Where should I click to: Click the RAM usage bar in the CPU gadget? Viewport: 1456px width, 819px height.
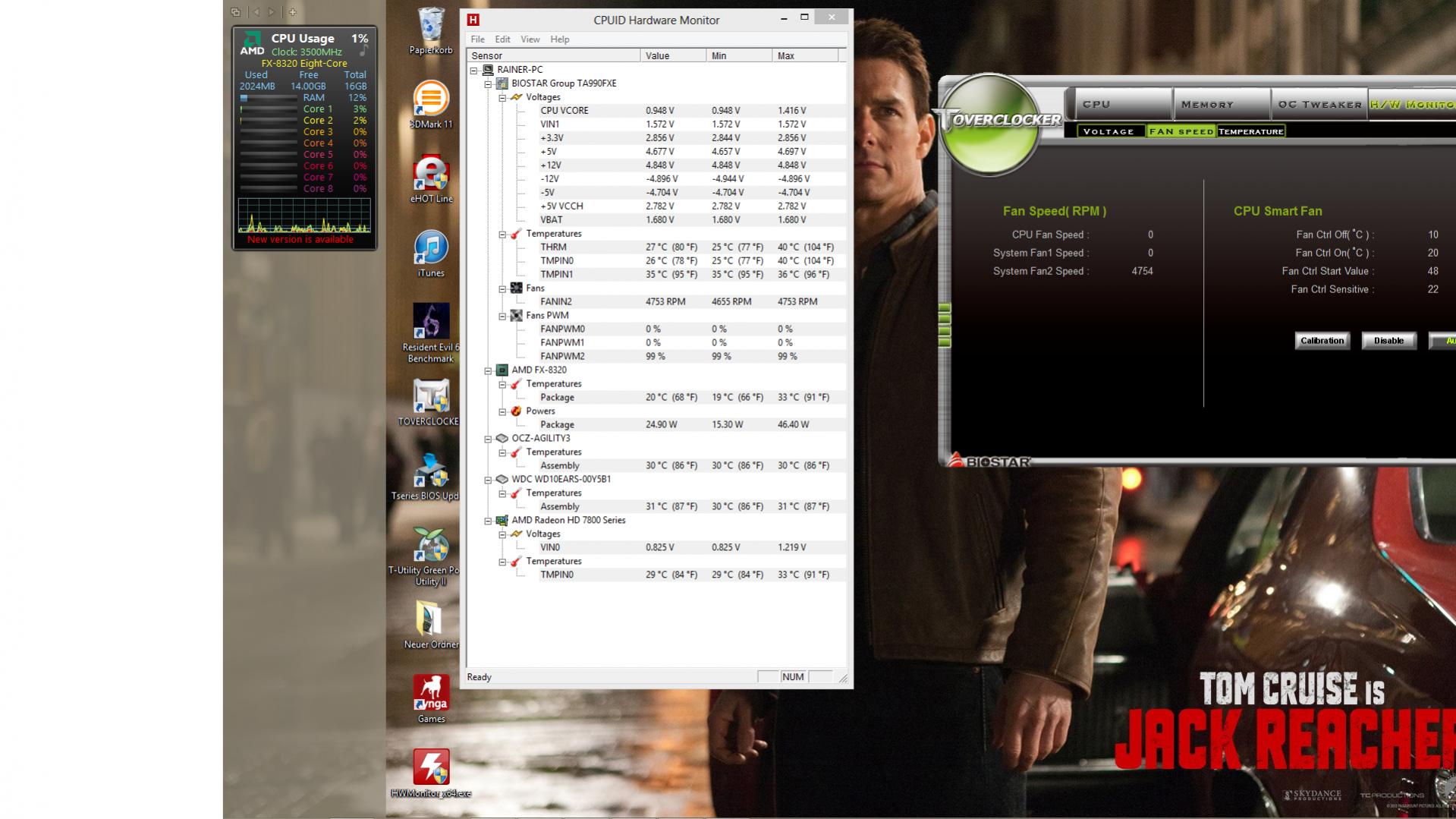[x=269, y=98]
